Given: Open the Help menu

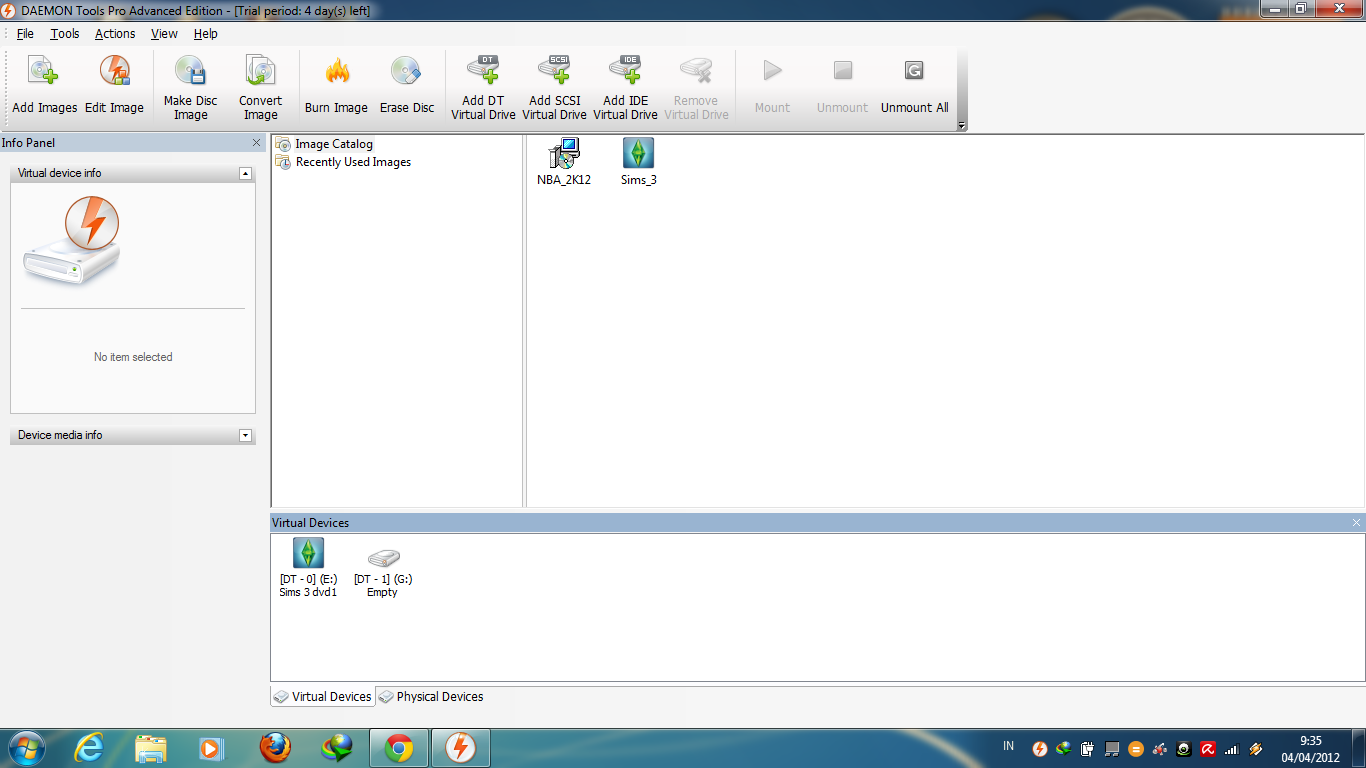Looking at the screenshot, I should point(206,33).
